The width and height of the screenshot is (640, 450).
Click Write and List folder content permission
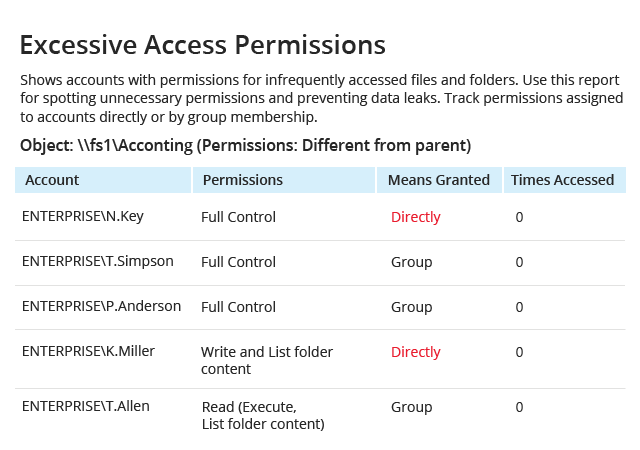click(x=267, y=360)
